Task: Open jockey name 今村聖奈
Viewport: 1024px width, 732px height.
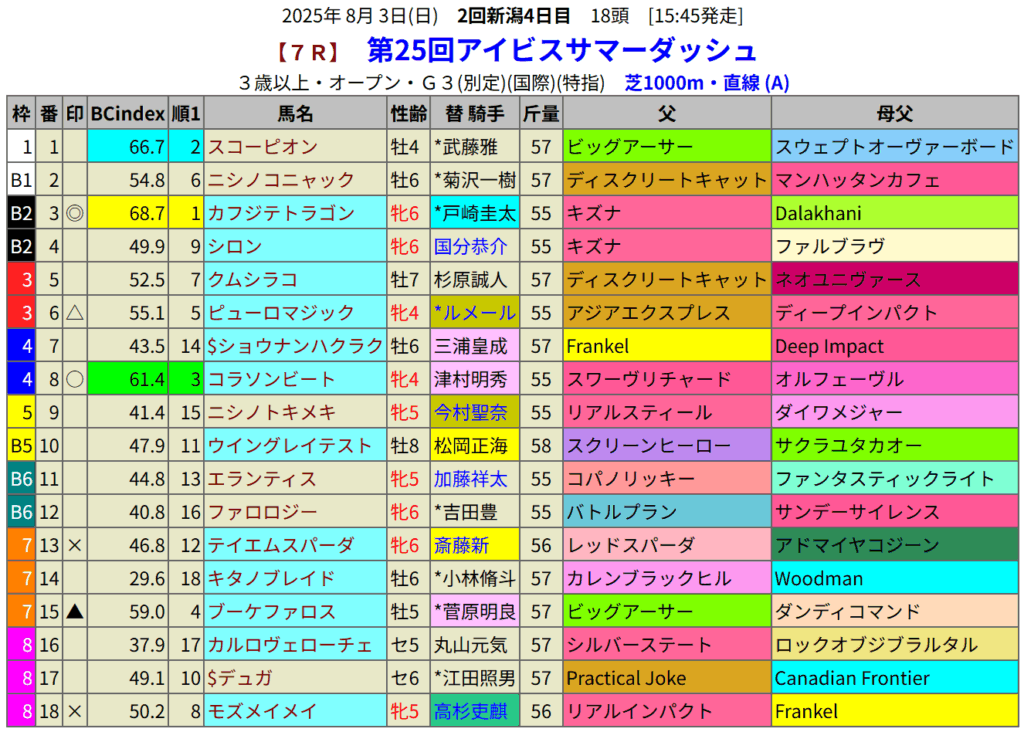Action: click(470, 412)
